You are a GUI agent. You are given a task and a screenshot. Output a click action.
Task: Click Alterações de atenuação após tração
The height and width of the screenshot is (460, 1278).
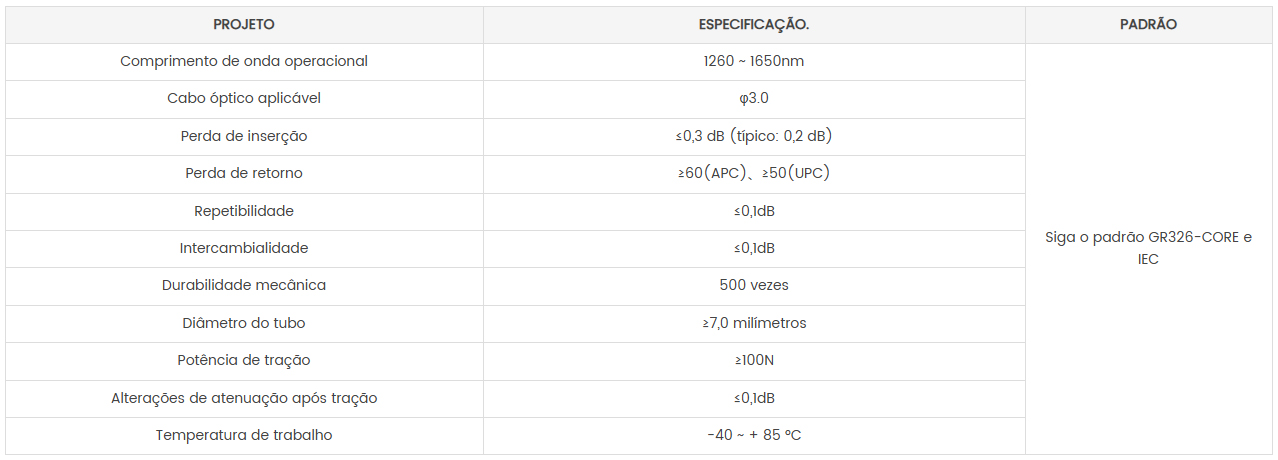tap(244, 398)
